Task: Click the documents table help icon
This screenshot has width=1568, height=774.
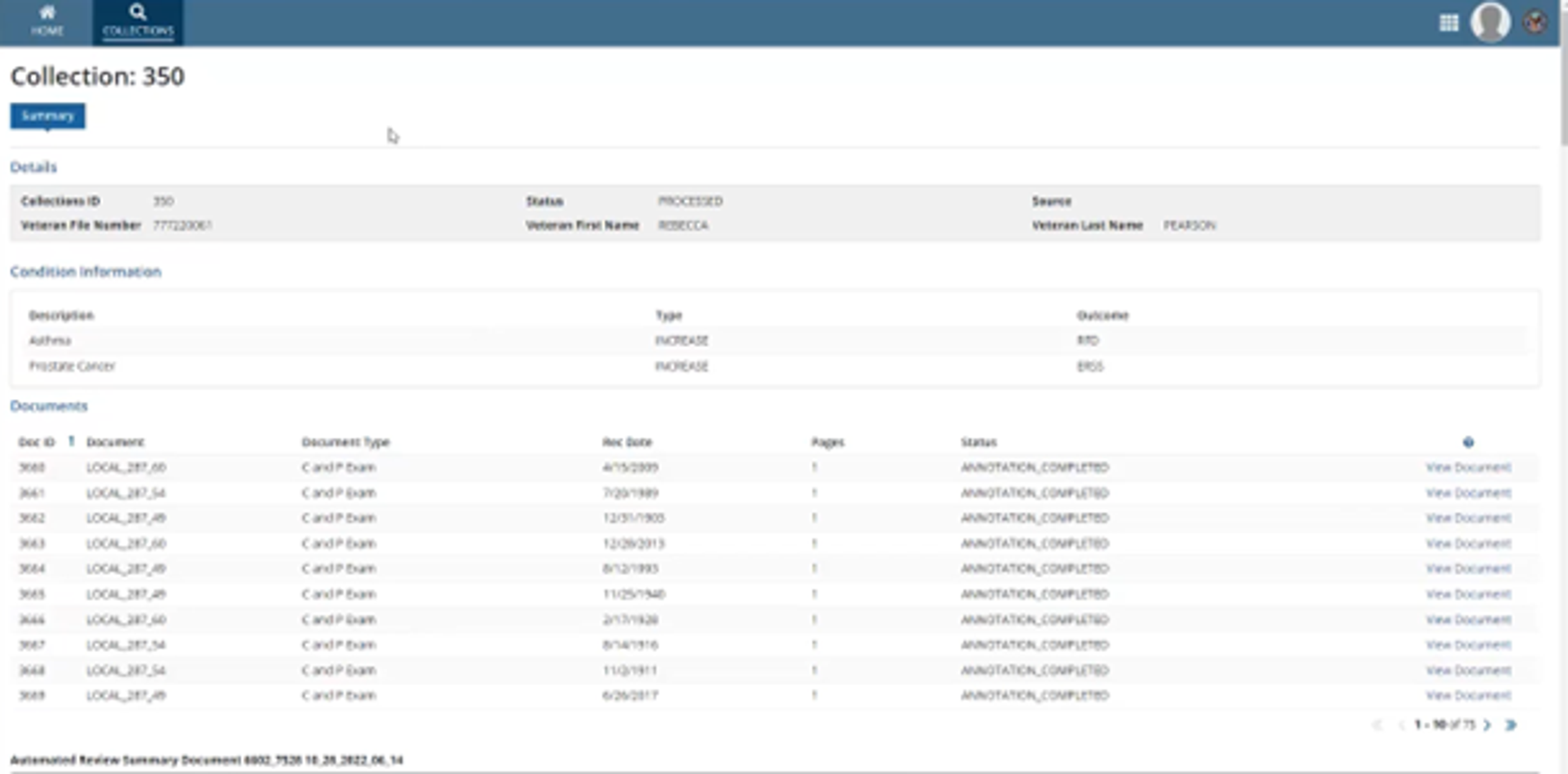Action: click(1468, 442)
